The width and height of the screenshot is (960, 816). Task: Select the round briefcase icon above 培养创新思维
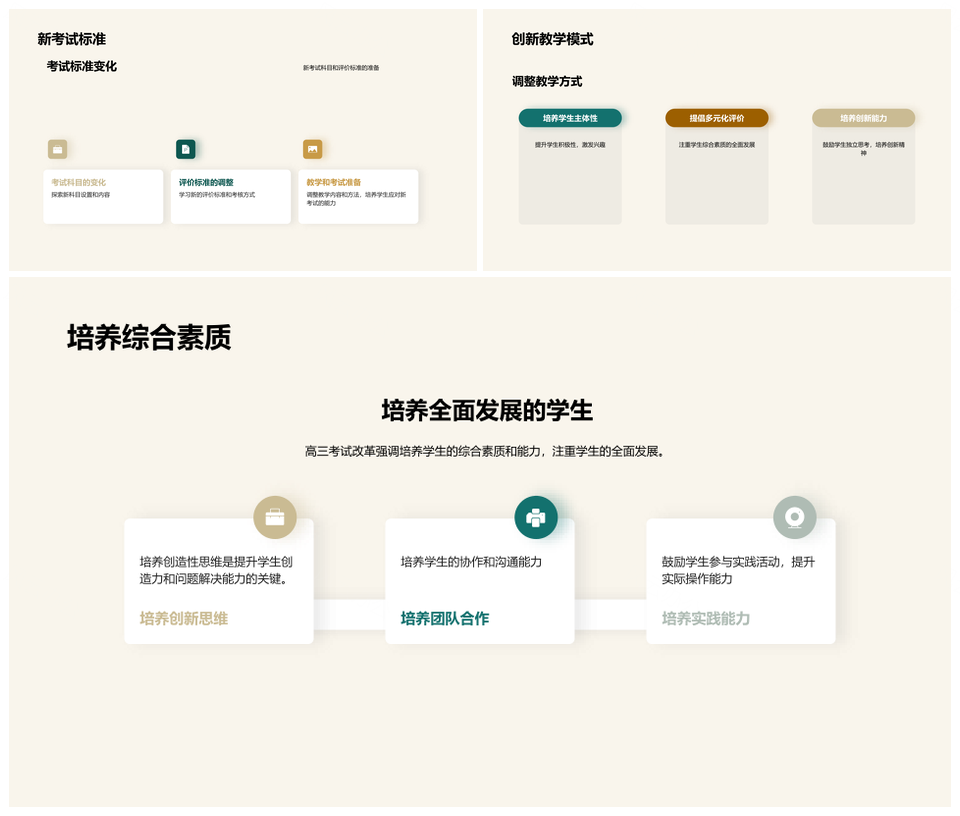275,517
